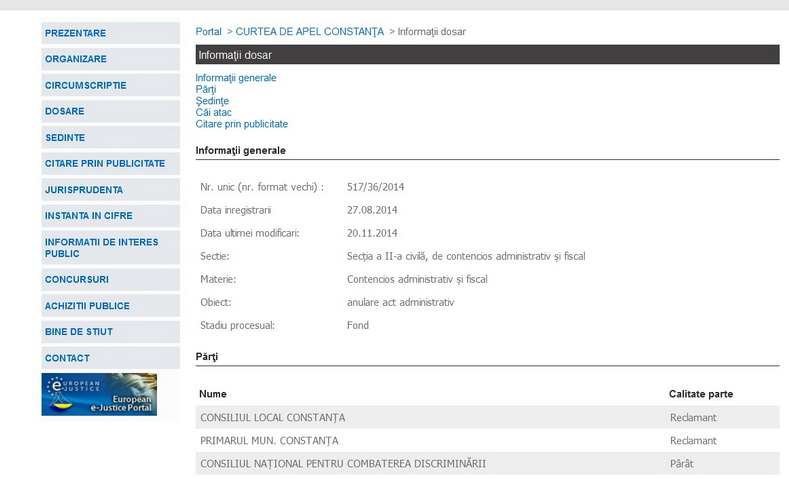This screenshot has width=789, height=479.
Task: Jump to Informații generale anchor link
Action: [x=236, y=78]
